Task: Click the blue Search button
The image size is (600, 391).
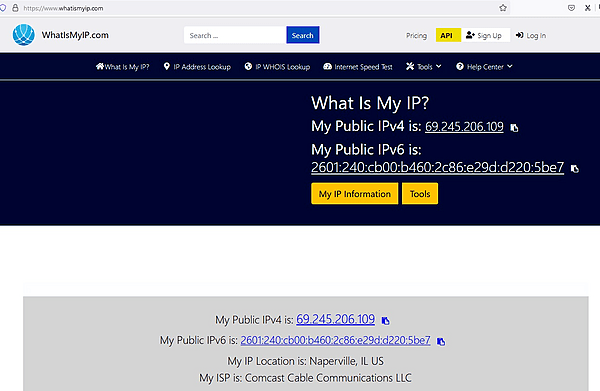Action: pyautogui.click(x=303, y=35)
